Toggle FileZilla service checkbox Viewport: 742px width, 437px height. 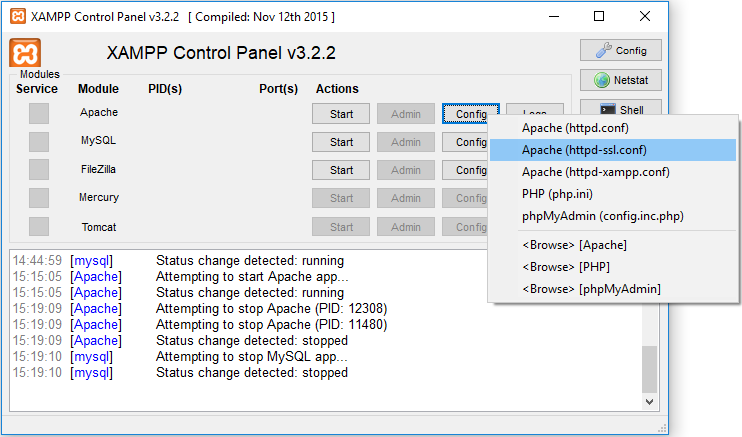coord(39,169)
